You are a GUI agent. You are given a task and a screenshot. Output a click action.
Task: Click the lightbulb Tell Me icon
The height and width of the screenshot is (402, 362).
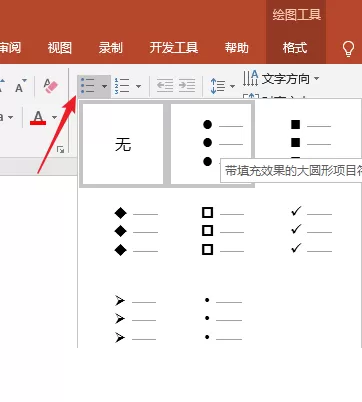(x=348, y=49)
